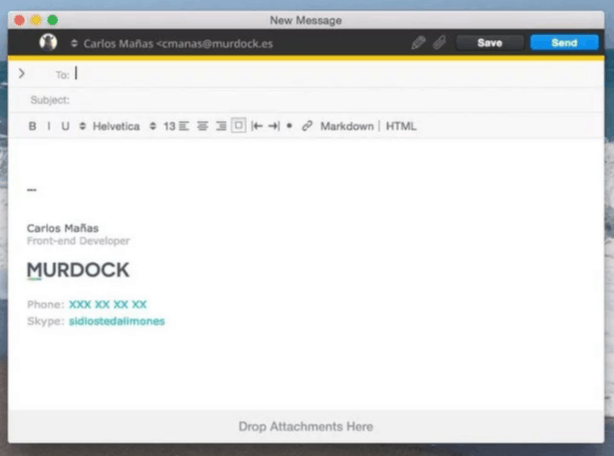Click the Front-end Developer text

point(78,241)
